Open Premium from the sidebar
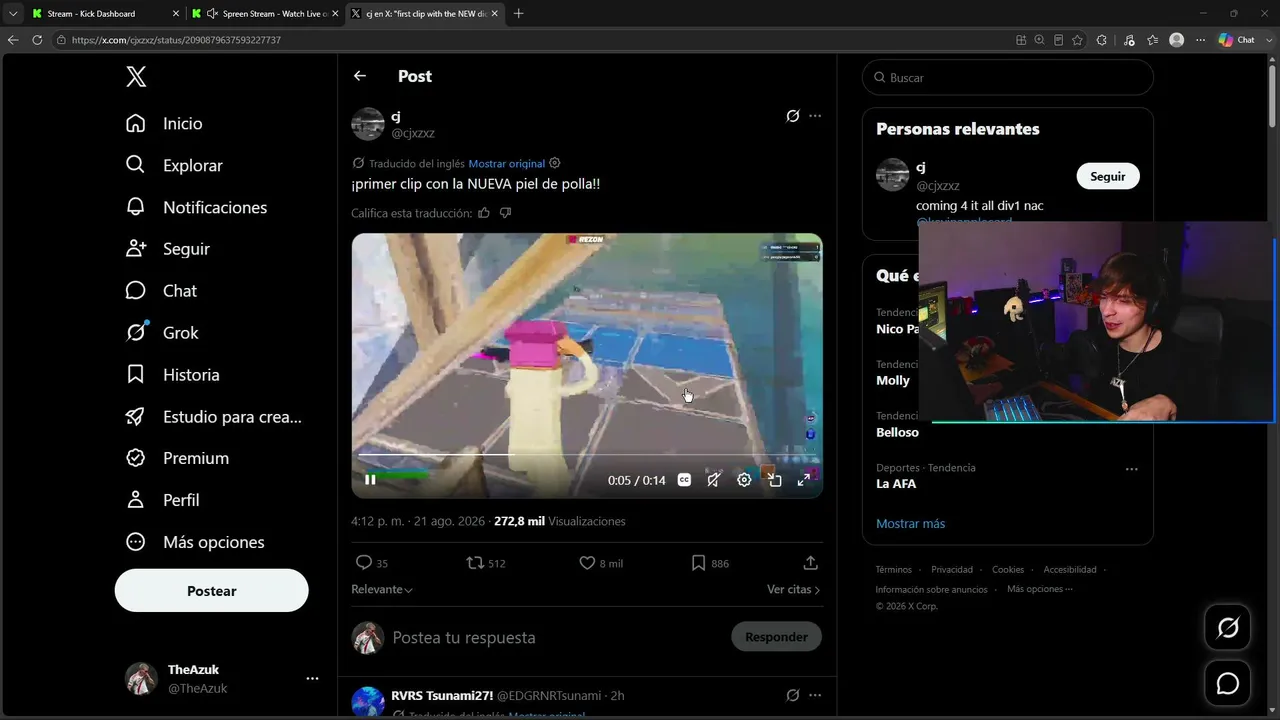1280x720 pixels. click(178, 458)
